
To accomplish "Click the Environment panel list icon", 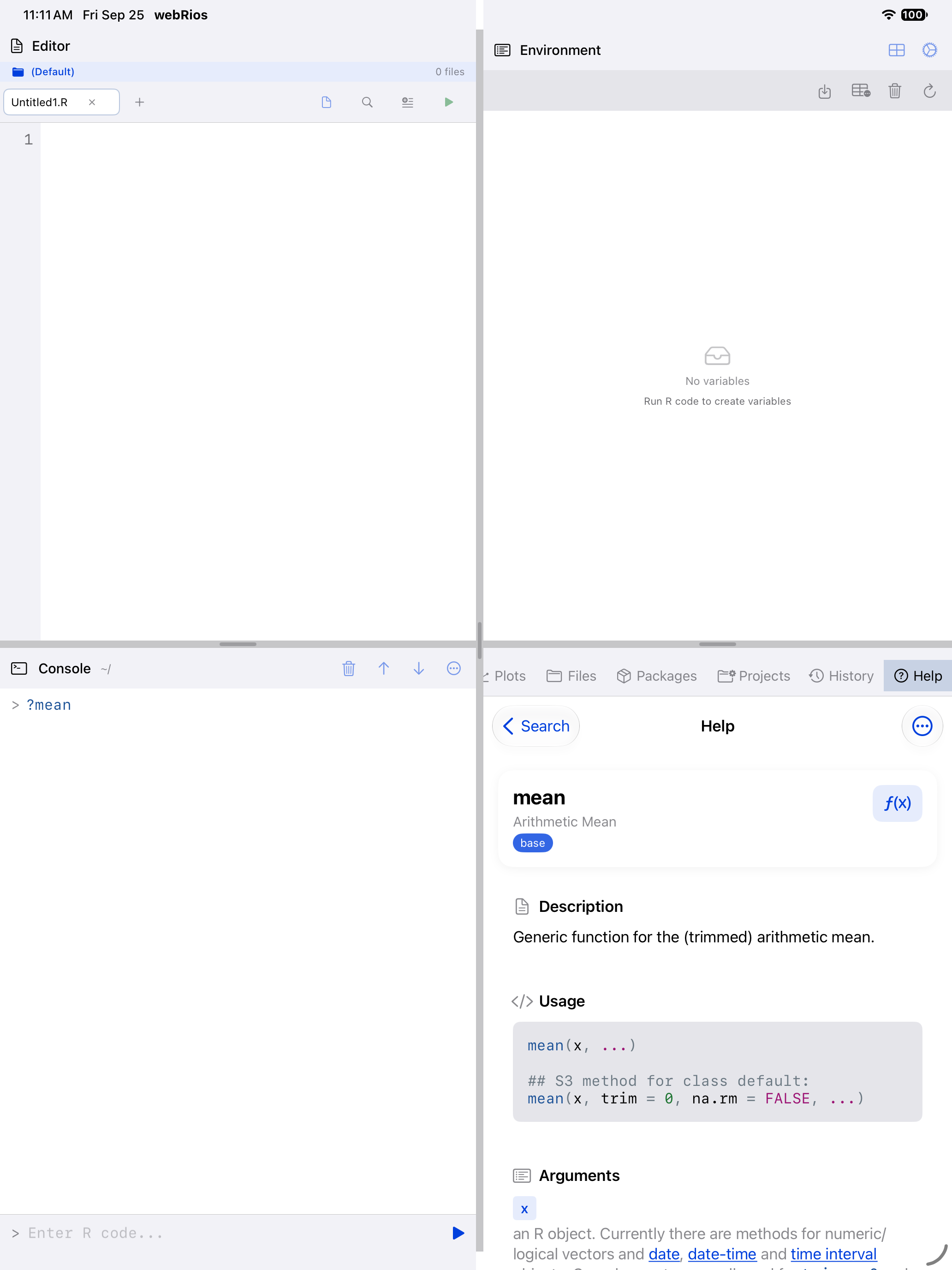I will [x=502, y=50].
